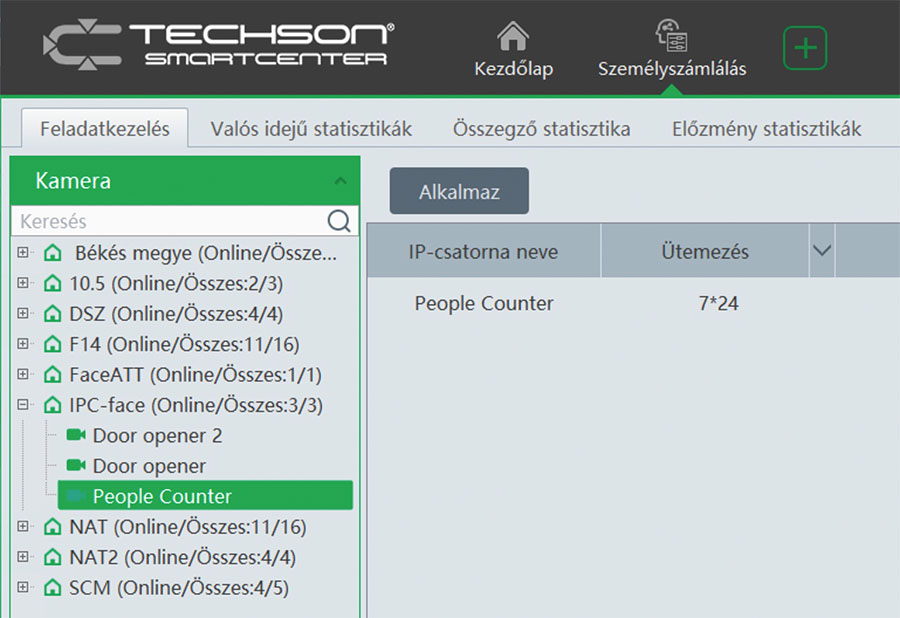Select the 10.5 (Online/Összes:2/3) group label
This screenshot has width=900, height=618.
pyautogui.click(x=176, y=283)
